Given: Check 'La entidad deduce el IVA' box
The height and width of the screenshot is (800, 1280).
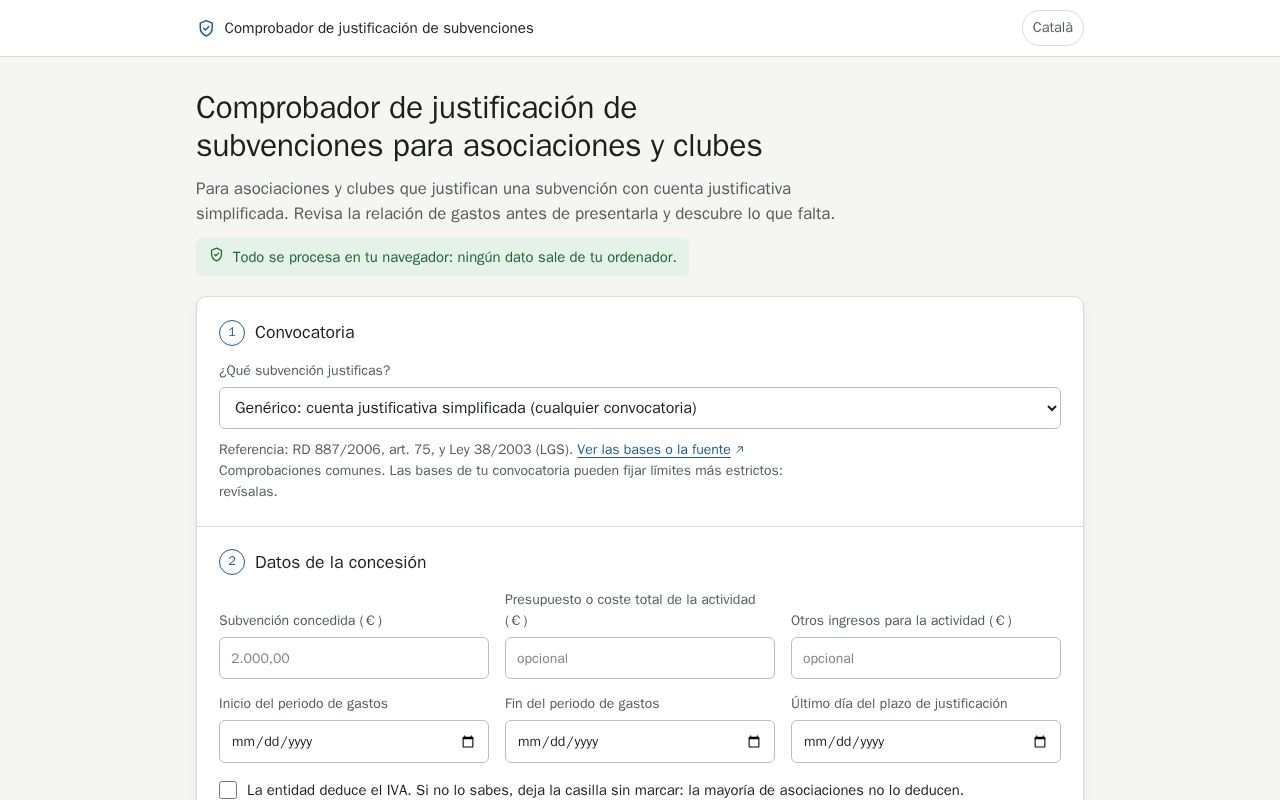Looking at the screenshot, I should click(228, 790).
